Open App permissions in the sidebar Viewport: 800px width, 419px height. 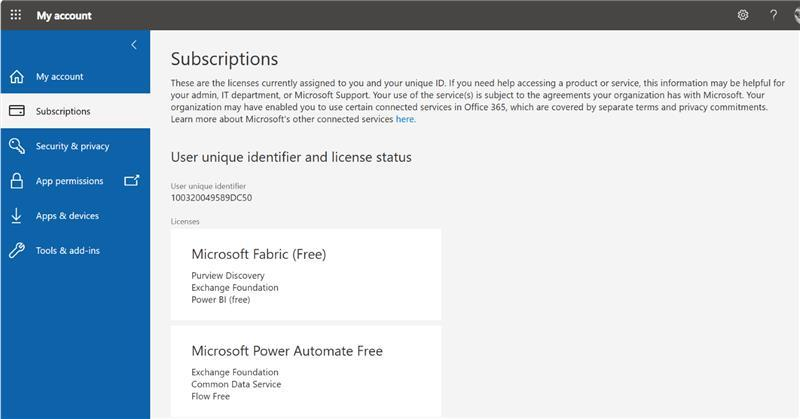click(x=76, y=181)
